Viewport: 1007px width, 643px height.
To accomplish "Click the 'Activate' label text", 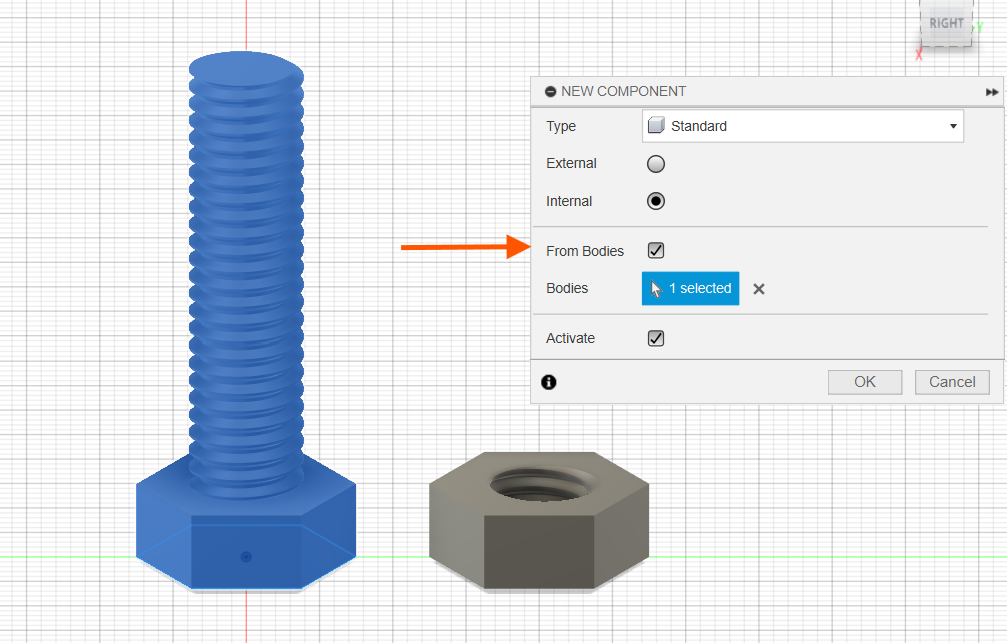I will point(570,339).
